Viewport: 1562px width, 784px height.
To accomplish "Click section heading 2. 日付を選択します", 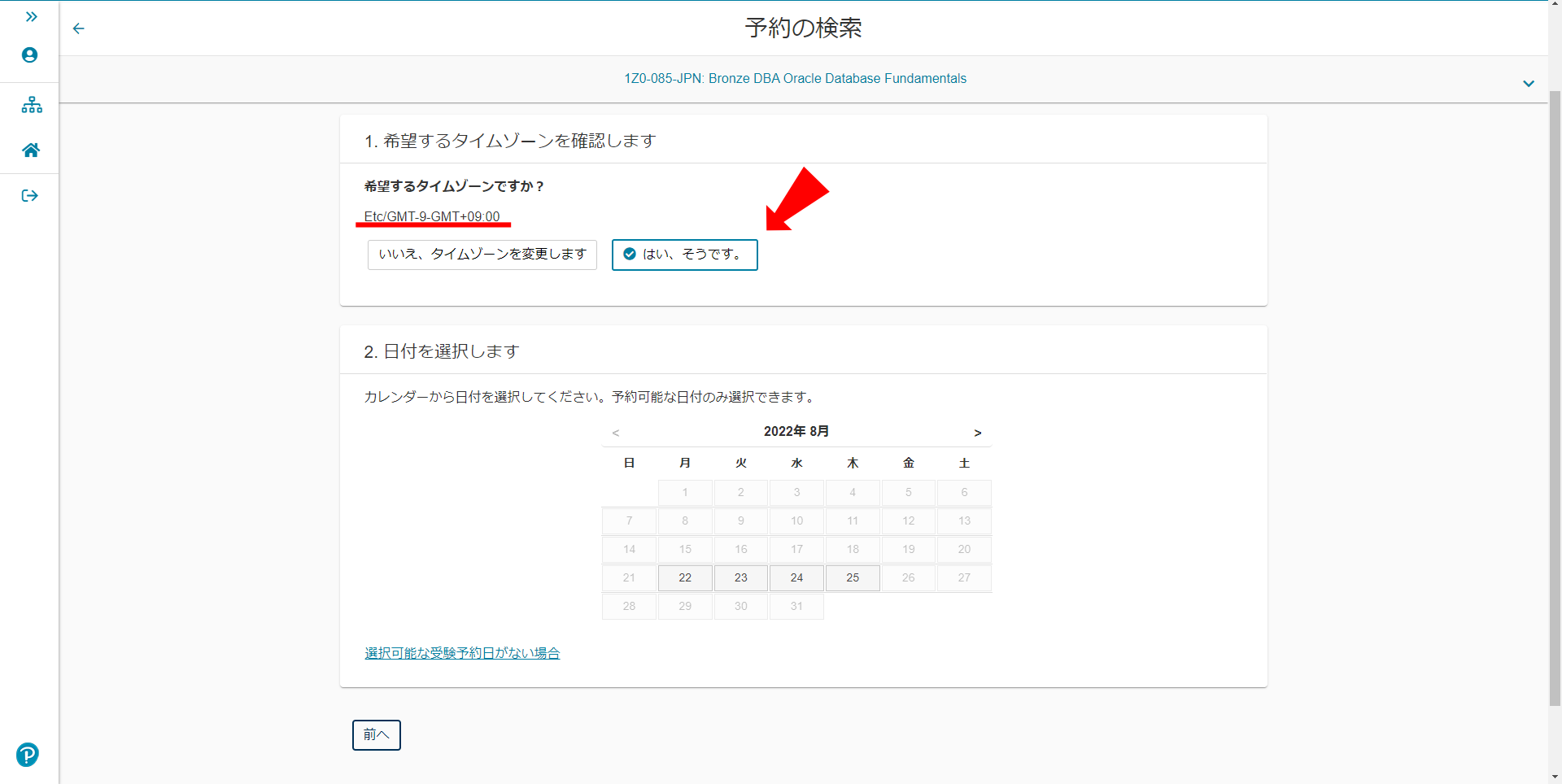I will 442,351.
